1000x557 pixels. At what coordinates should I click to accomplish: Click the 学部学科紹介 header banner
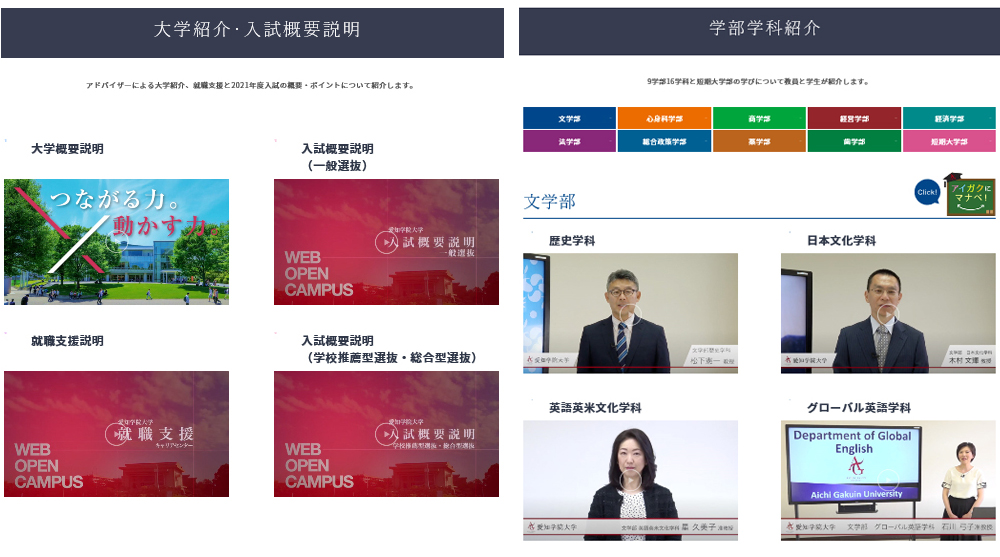tap(760, 31)
